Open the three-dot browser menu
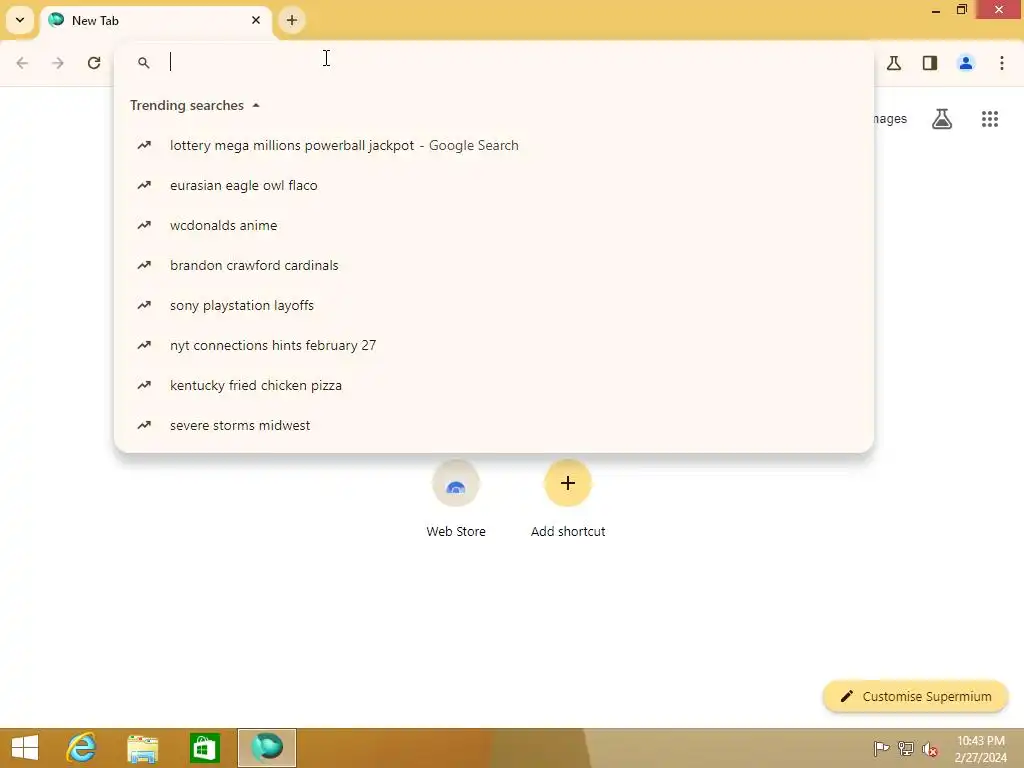The image size is (1024, 768). pos(1002,63)
